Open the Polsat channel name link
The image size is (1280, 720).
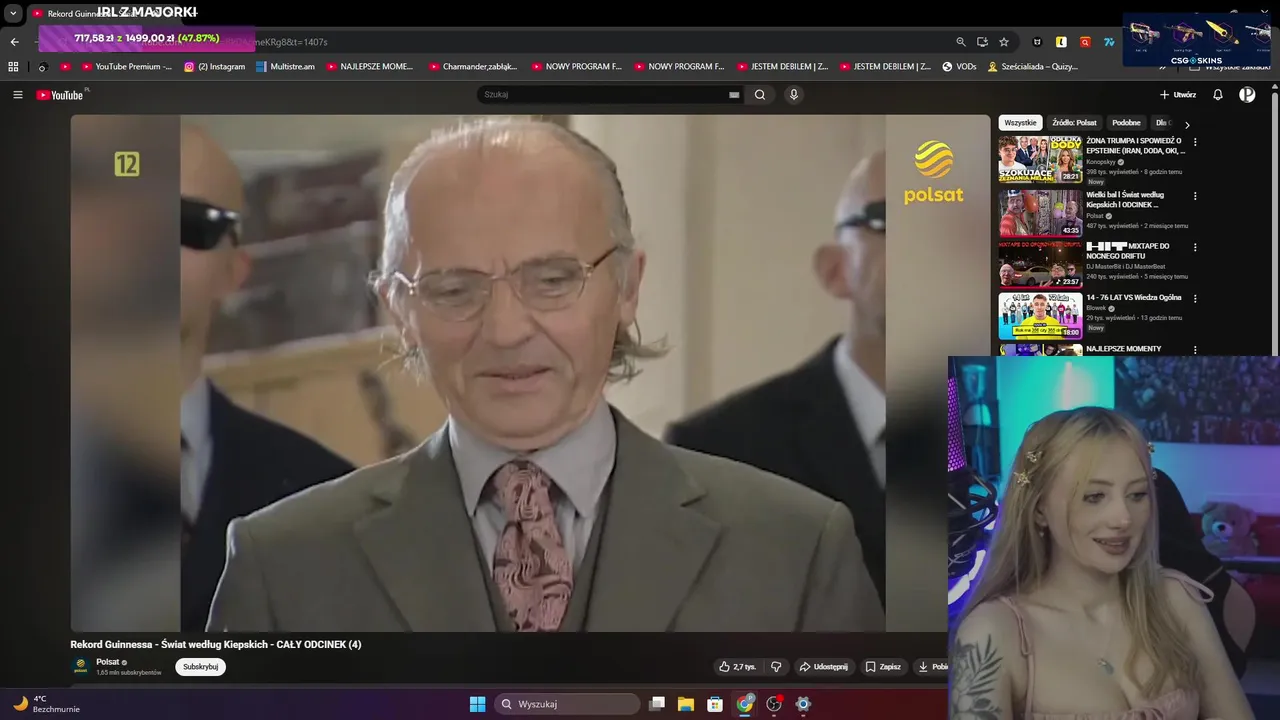[107, 662]
